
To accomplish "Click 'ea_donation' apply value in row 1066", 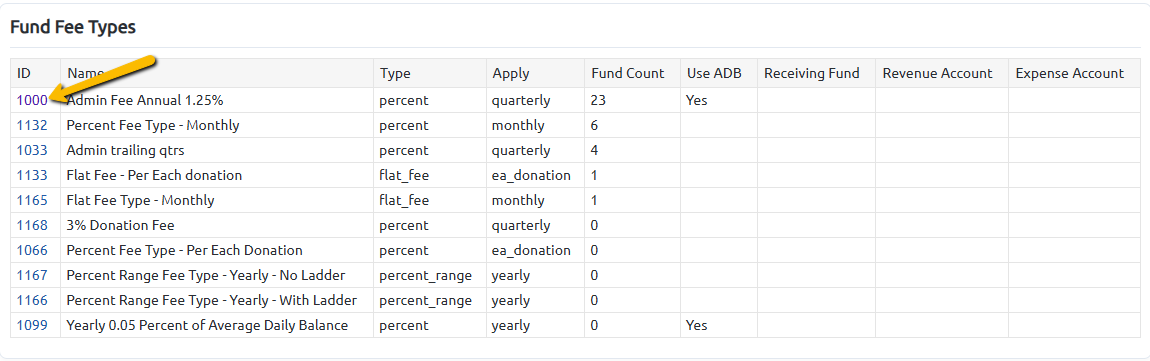I will pos(531,250).
